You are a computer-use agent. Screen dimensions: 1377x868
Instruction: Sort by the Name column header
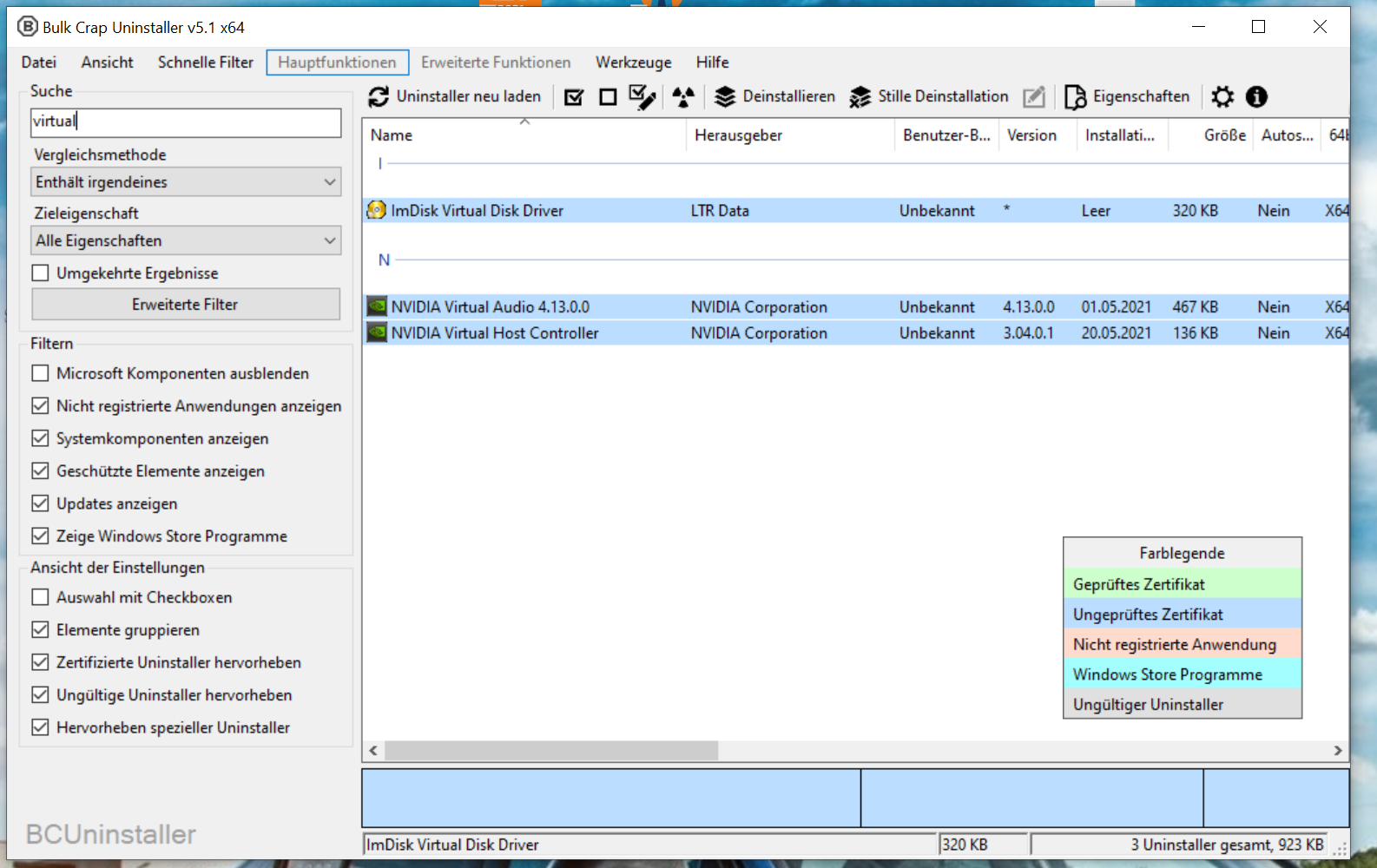coord(524,135)
